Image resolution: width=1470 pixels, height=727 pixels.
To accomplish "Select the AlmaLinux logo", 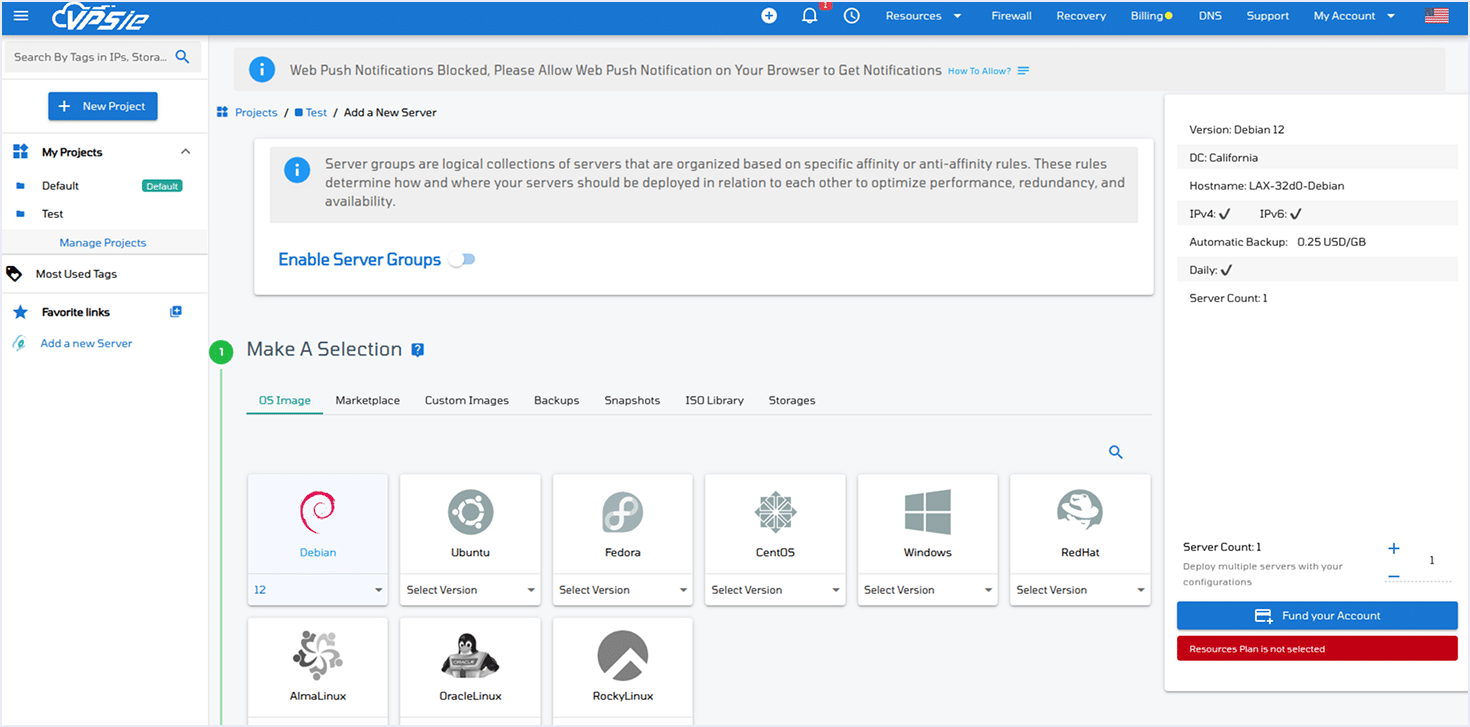I will tap(318, 656).
